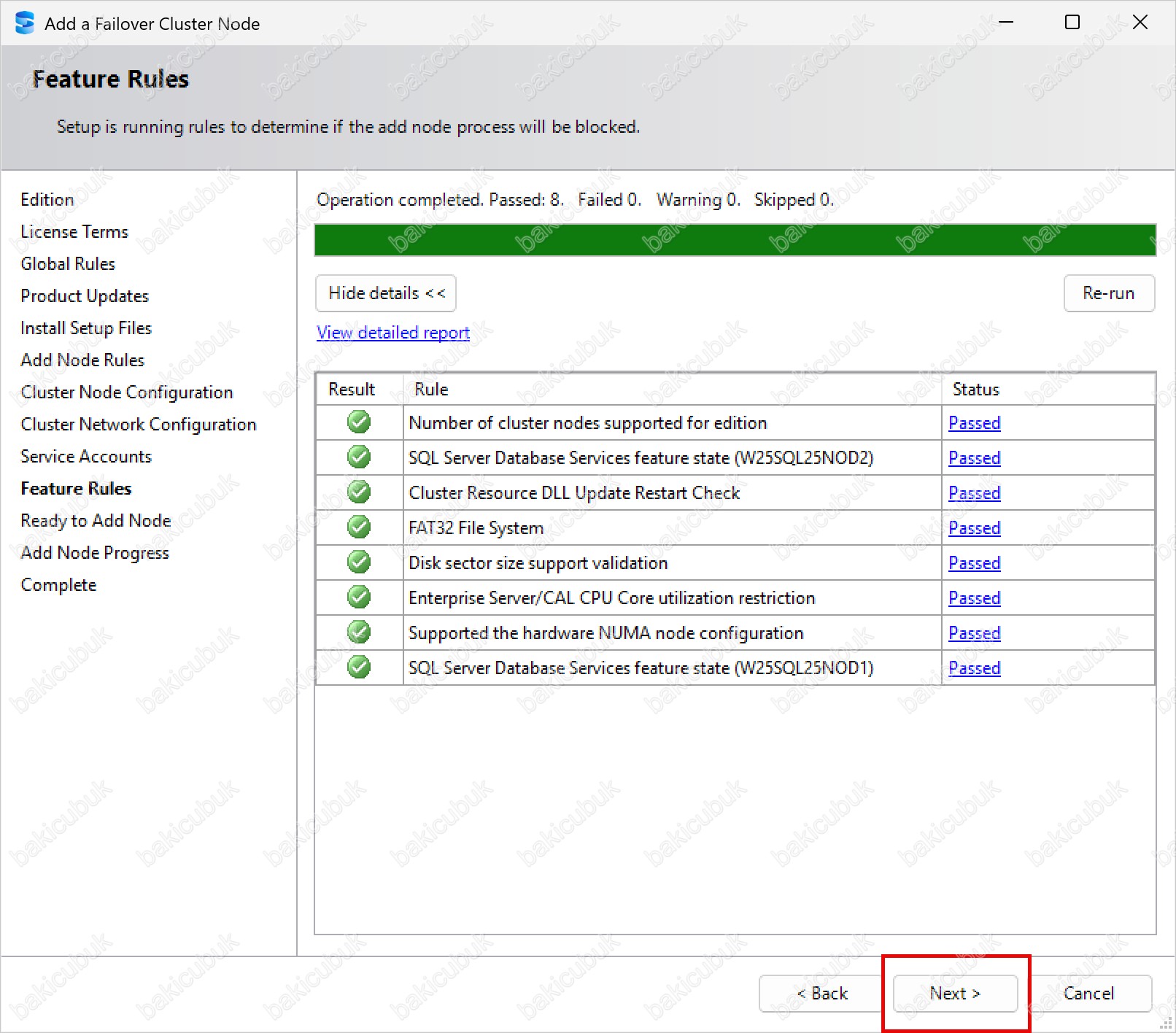Click check icon beside NUMA node configuration rule
1176x1033 pixels.
point(359,632)
